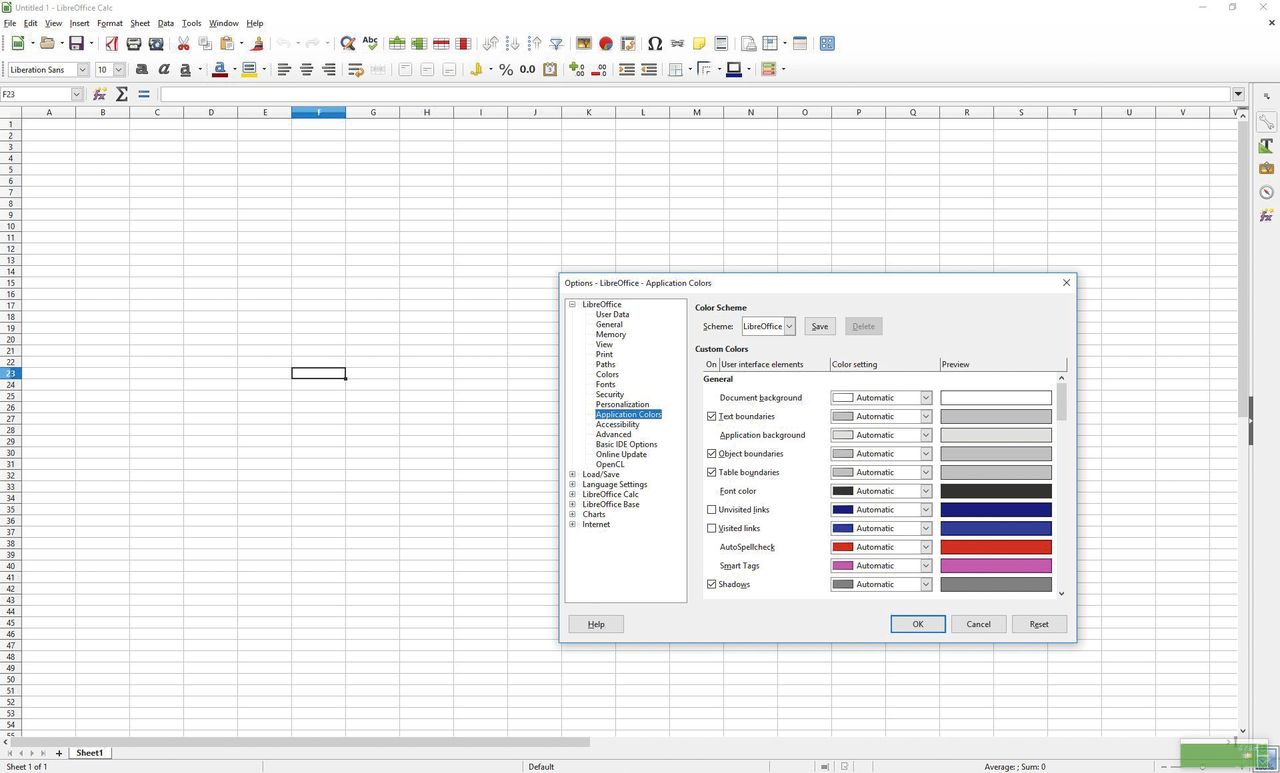This screenshot has width=1280, height=773.
Task: Open Font color setting dropdown
Action: pyautogui.click(x=881, y=491)
